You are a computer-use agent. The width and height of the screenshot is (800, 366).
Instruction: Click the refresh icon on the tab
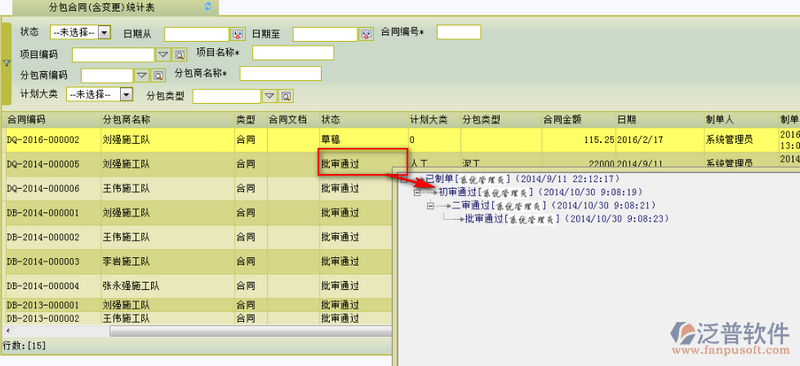pyautogui.click(x=207, y=7)
